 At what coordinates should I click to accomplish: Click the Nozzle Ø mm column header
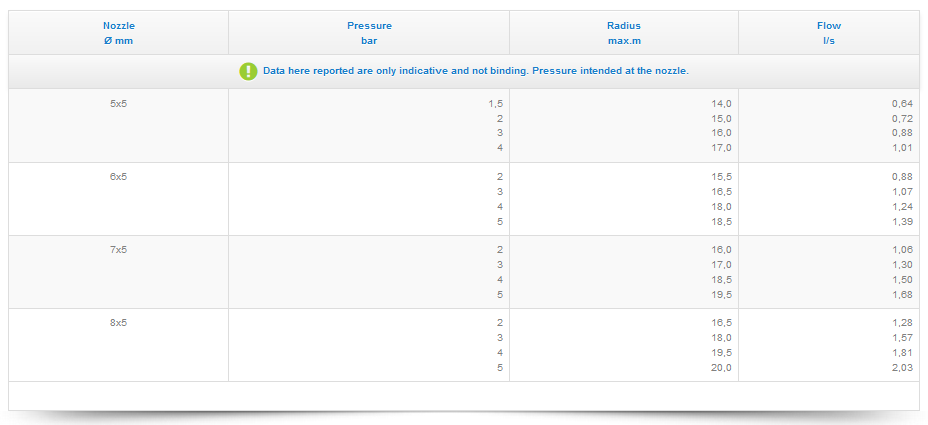coord(118,33)
